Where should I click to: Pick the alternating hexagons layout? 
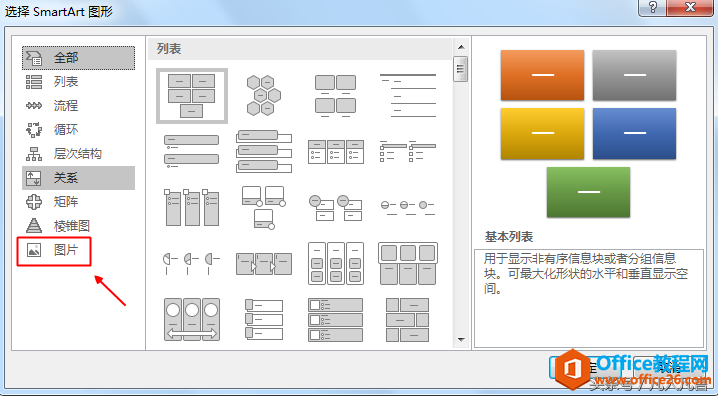[263, 96]
